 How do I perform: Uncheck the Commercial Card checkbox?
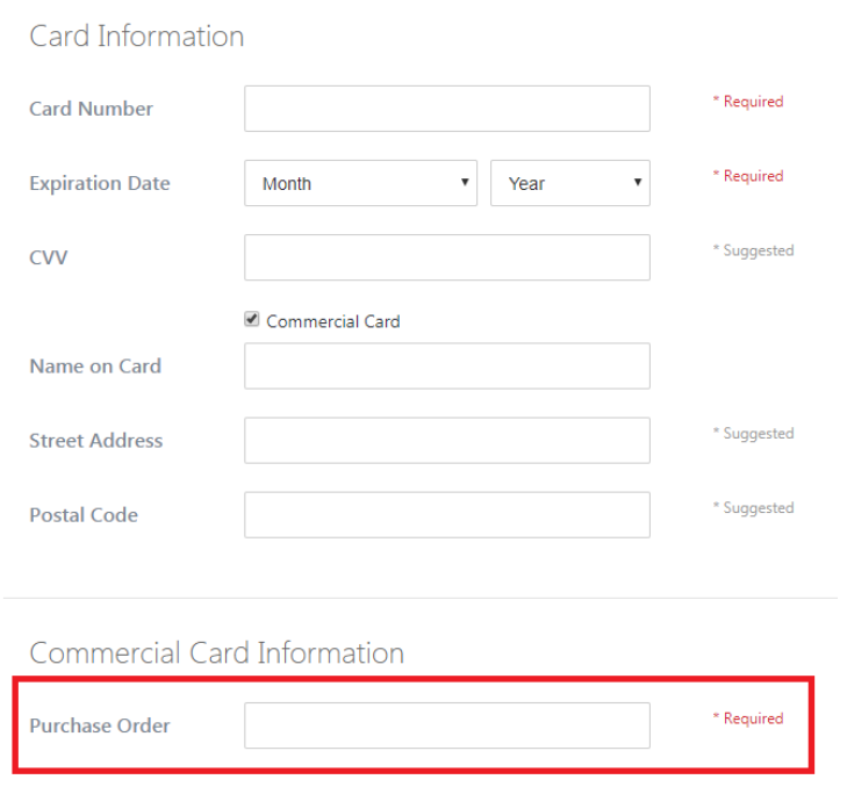click(x=252, y=321)
